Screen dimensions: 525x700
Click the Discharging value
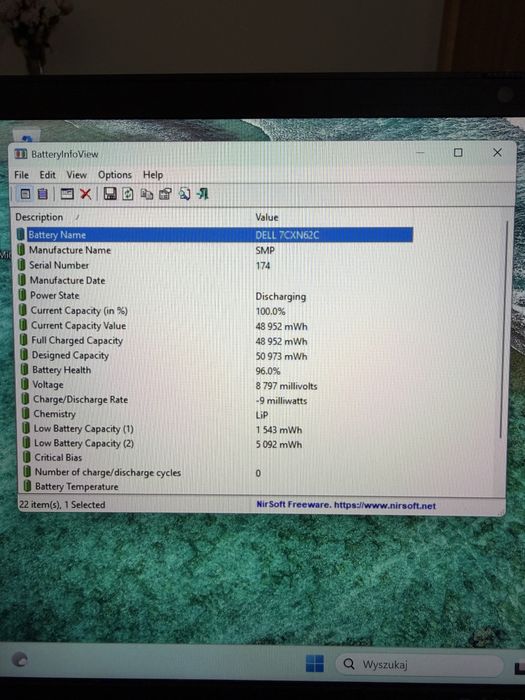coord(281,297)
